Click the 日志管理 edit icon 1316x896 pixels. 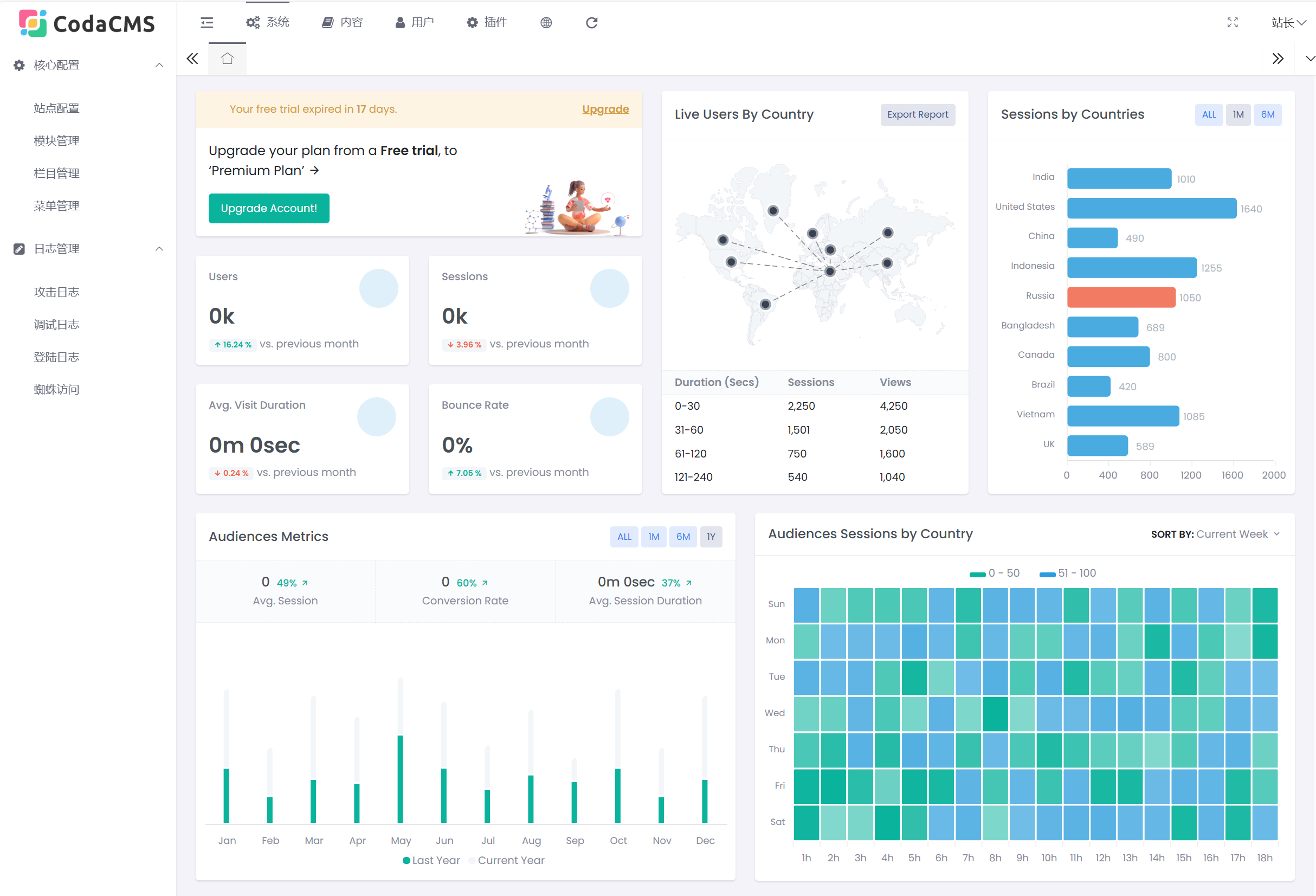click(20, 249)
